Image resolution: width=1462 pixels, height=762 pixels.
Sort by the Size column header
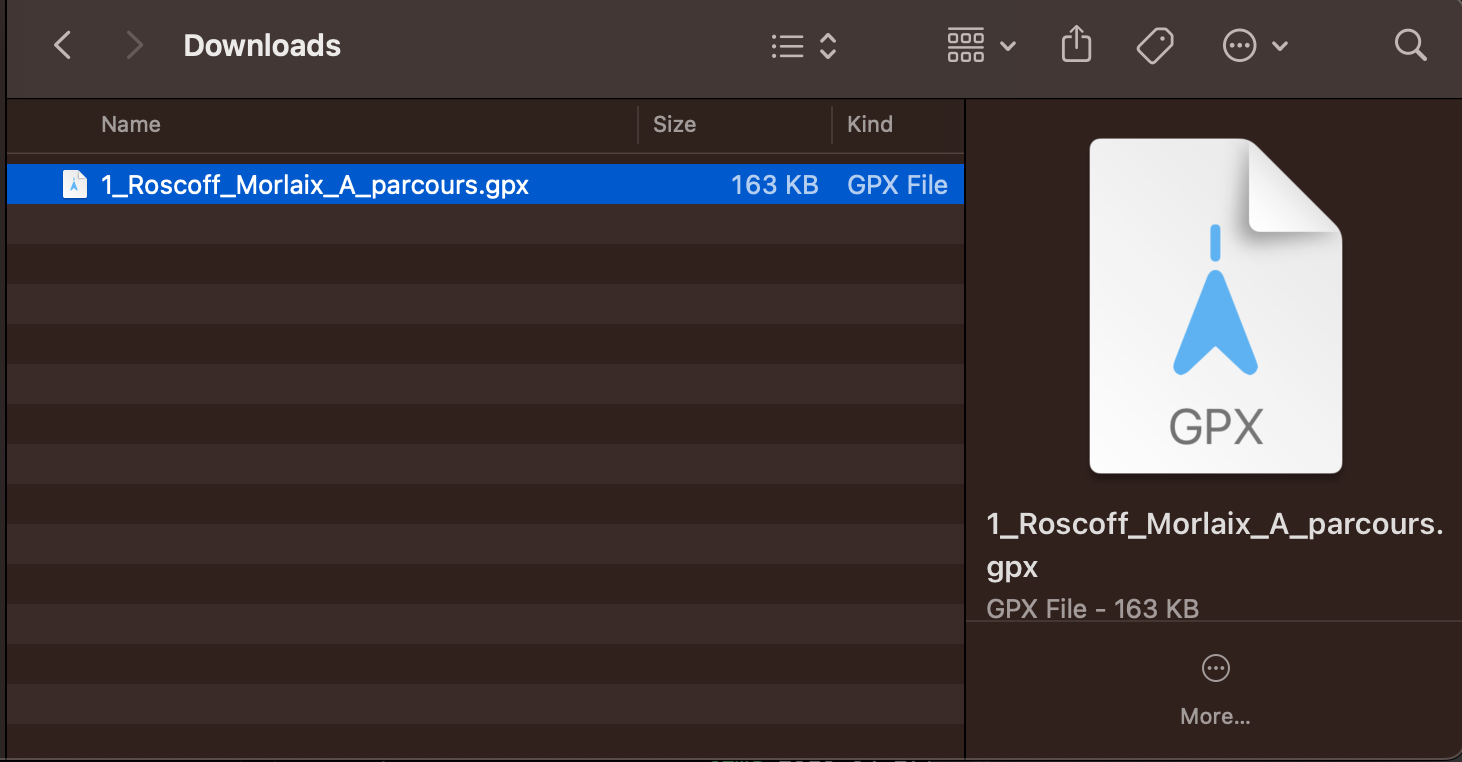tap(674, 124)
